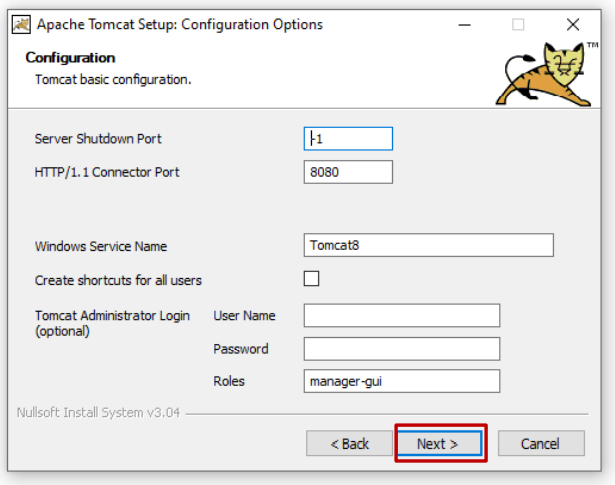Click the Windows Service Name label
This screenshot has height=485, width=615.
(101, 246)
